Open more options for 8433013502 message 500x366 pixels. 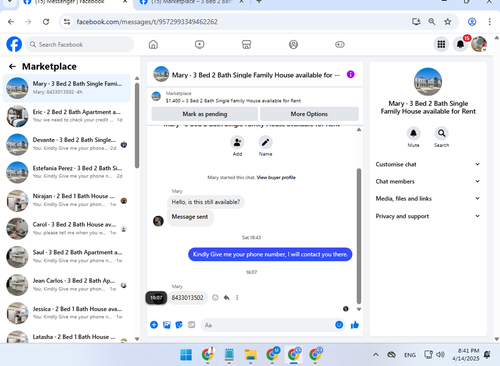[237, 298]
